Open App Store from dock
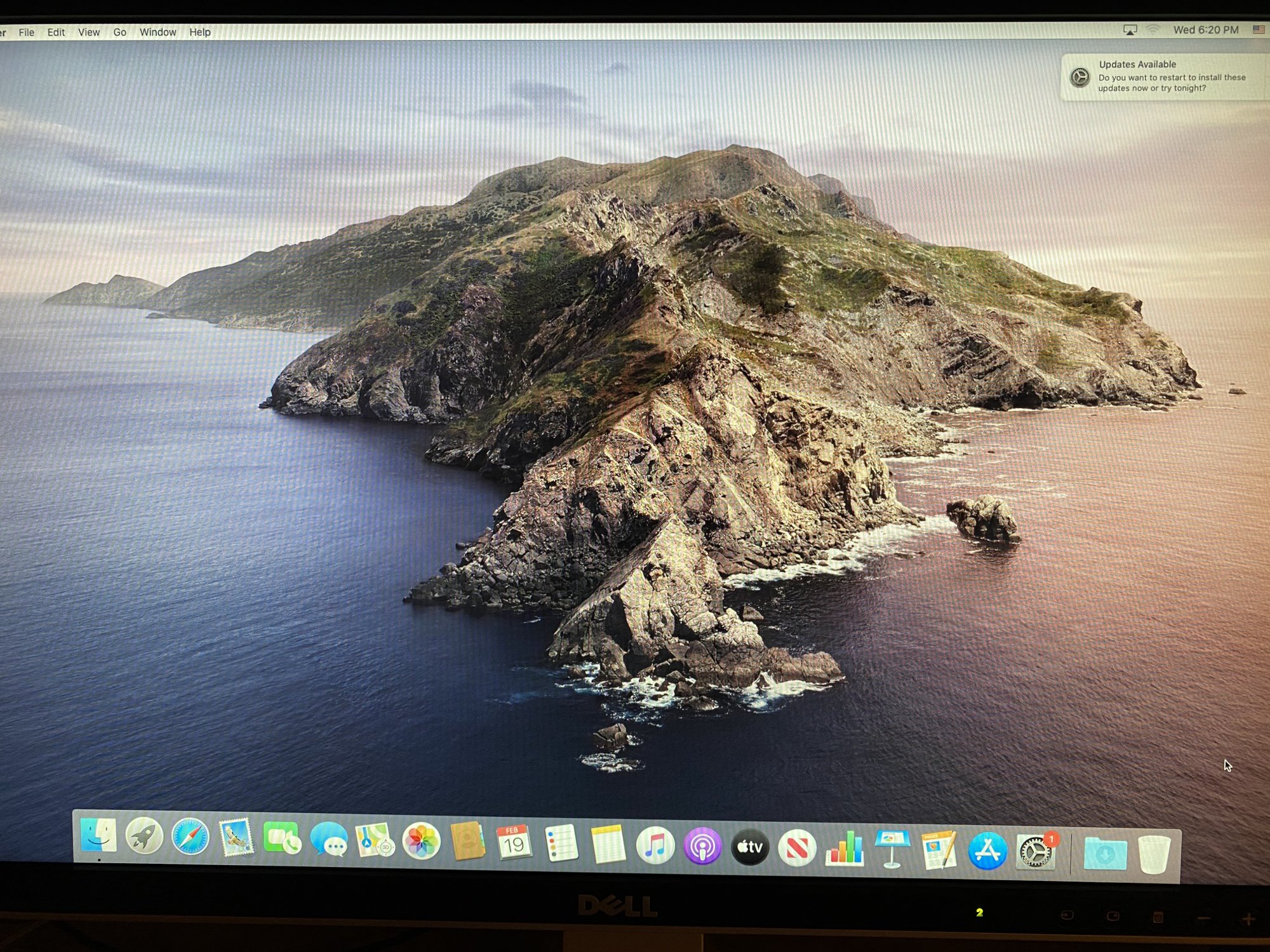 [x=987, y=851]
